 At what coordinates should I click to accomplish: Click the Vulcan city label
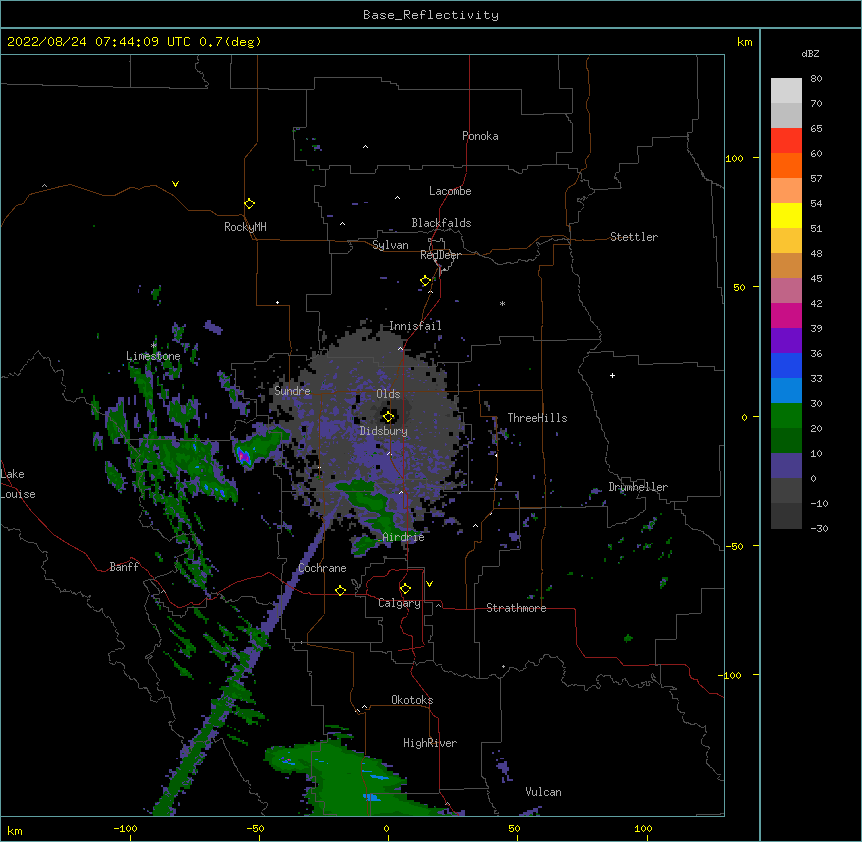543,792
